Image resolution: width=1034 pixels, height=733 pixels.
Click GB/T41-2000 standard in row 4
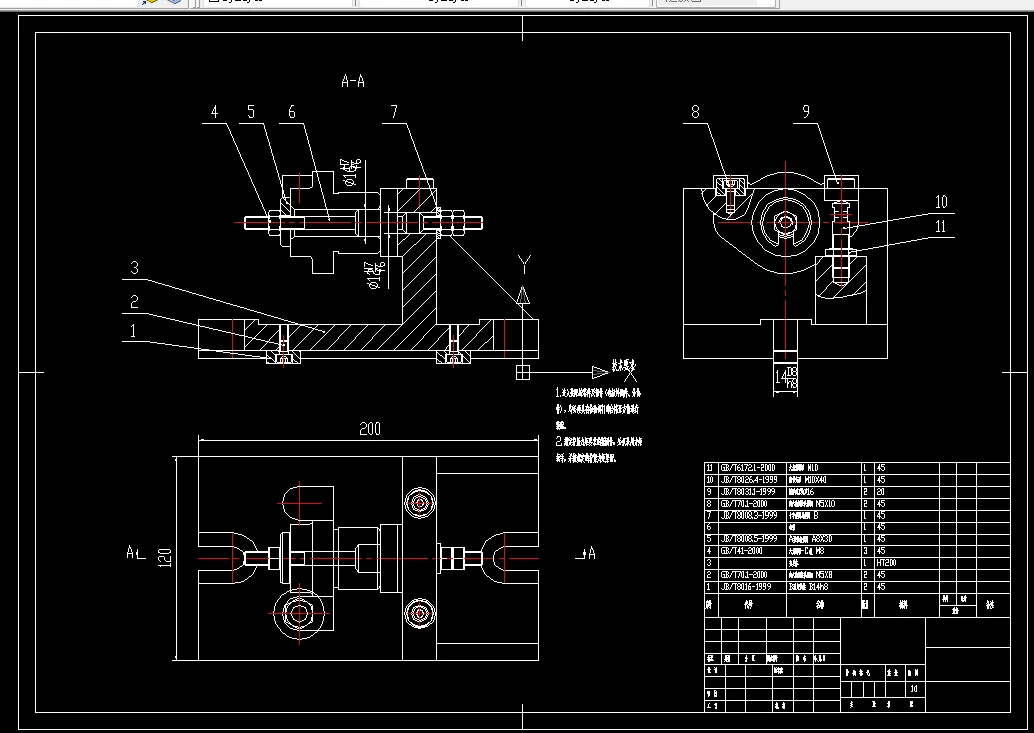(741, 551)
